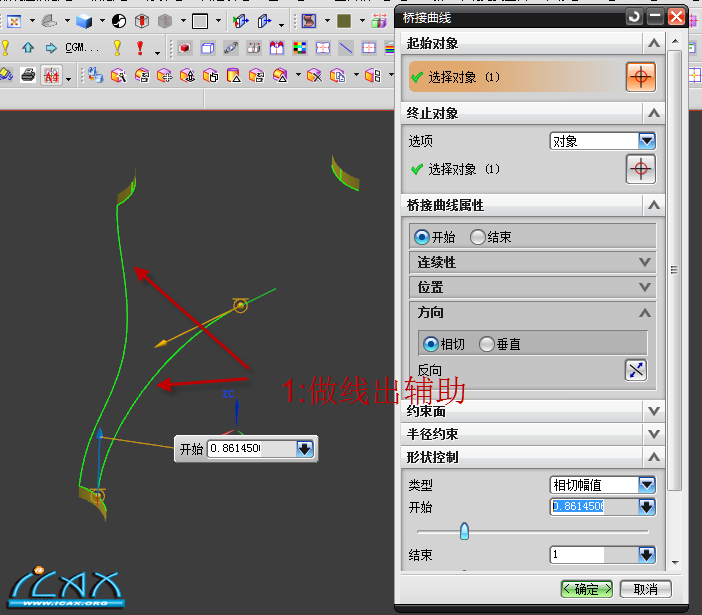Click the shaded blue cube display icon
Image resolution: width=702 pixels, height=615 pixels.
coord(84,21)
